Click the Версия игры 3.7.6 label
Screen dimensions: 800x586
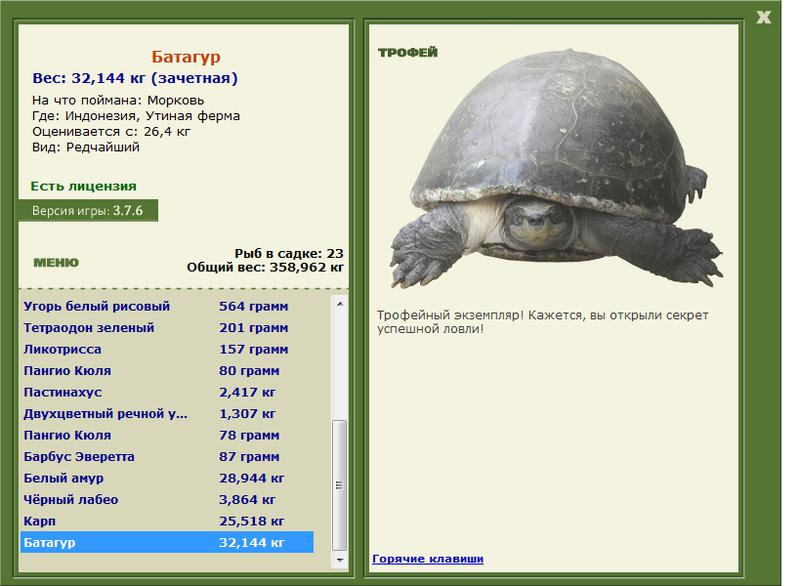tap(88, 211)
